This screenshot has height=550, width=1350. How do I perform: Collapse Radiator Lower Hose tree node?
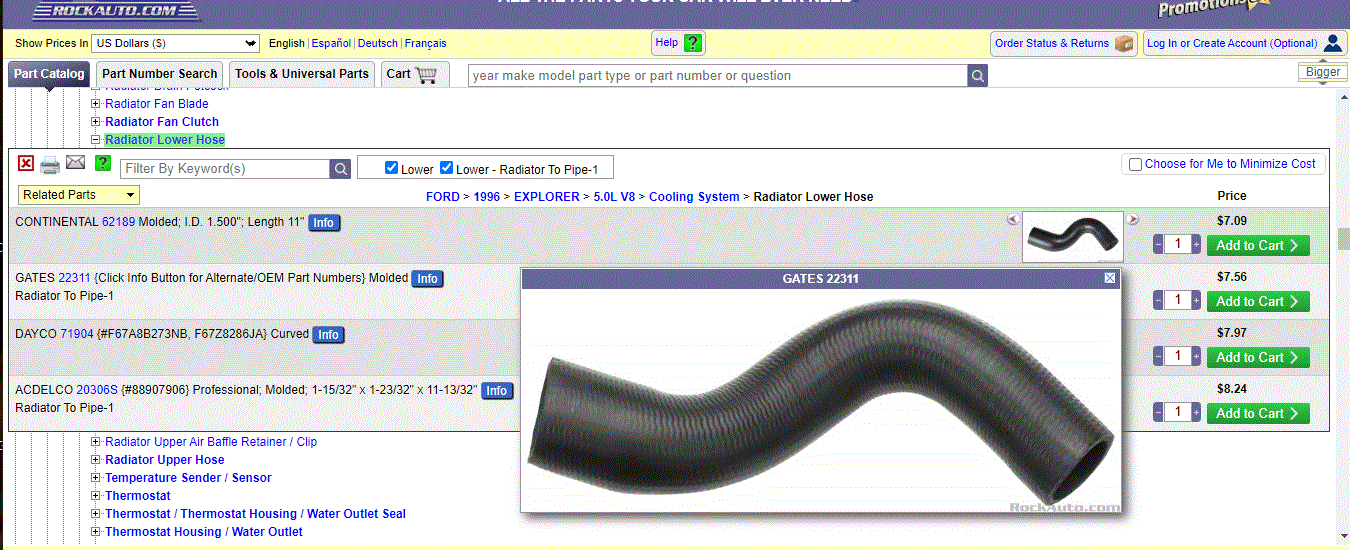click(x=96, y=140)
